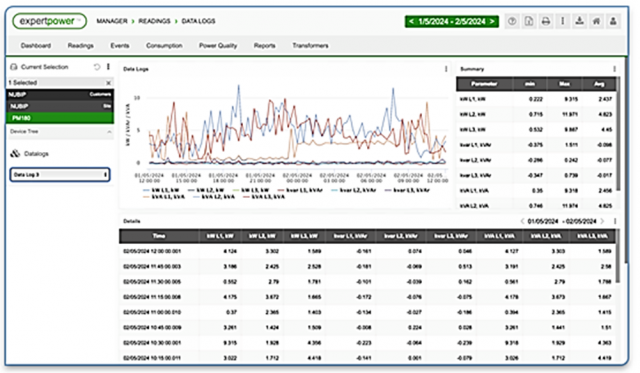The image size is (640, 373).
Task: Open the help icon in top toolbar
Action: (512, 21)
